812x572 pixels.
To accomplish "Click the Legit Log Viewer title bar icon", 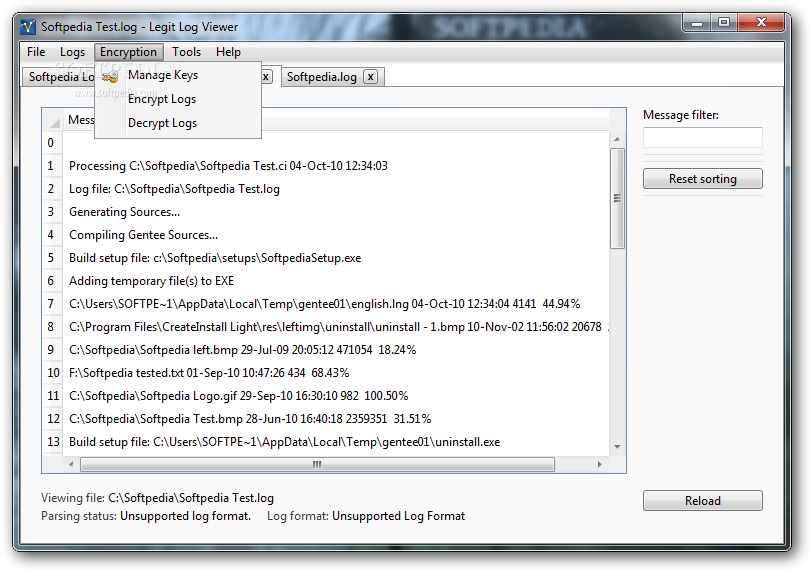I will [28, 26].
